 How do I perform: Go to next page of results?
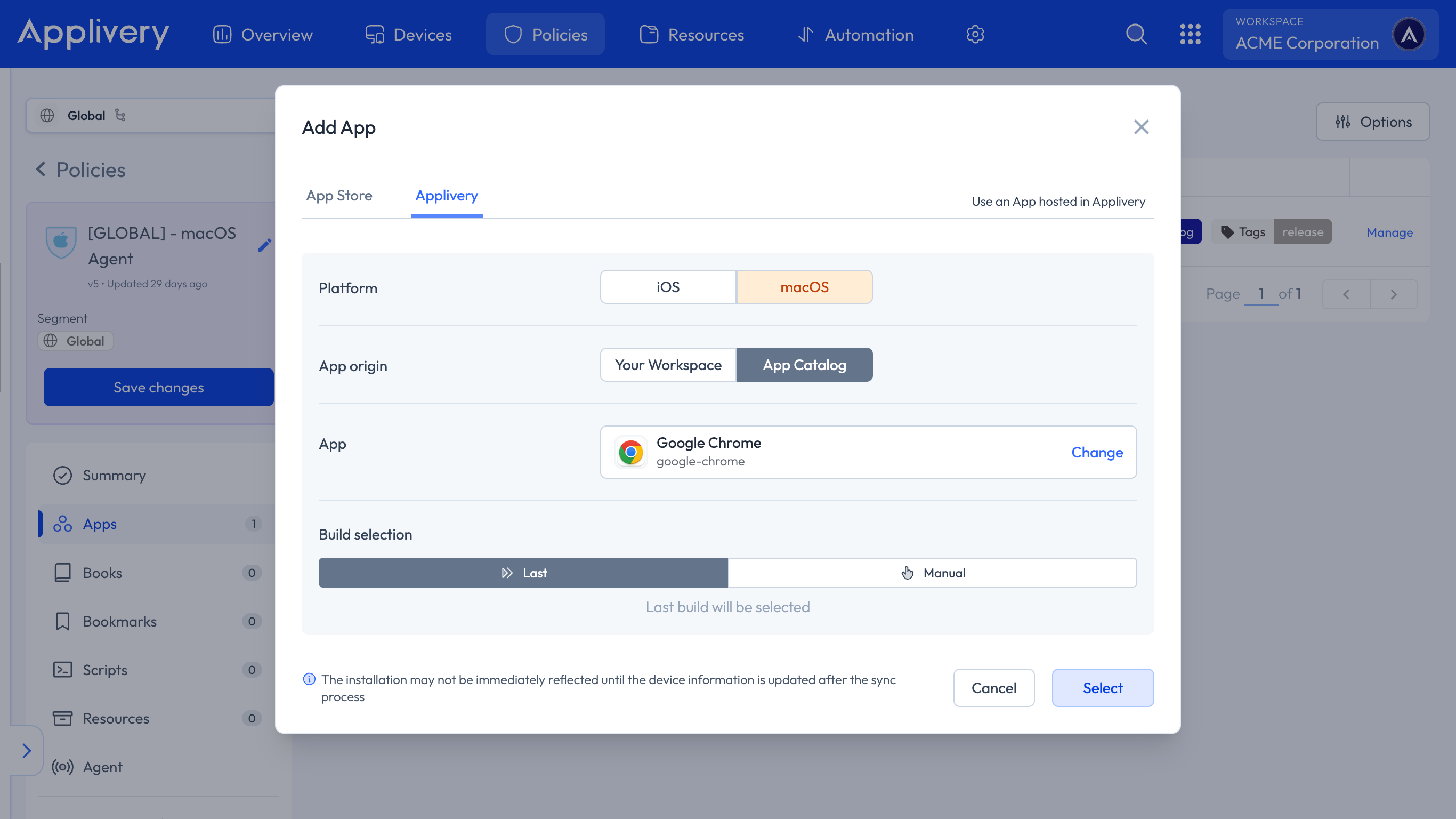point(1393,294)
